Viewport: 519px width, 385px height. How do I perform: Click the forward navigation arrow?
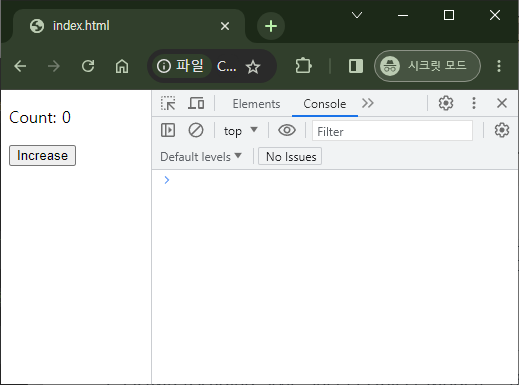[x=54, y=66]
